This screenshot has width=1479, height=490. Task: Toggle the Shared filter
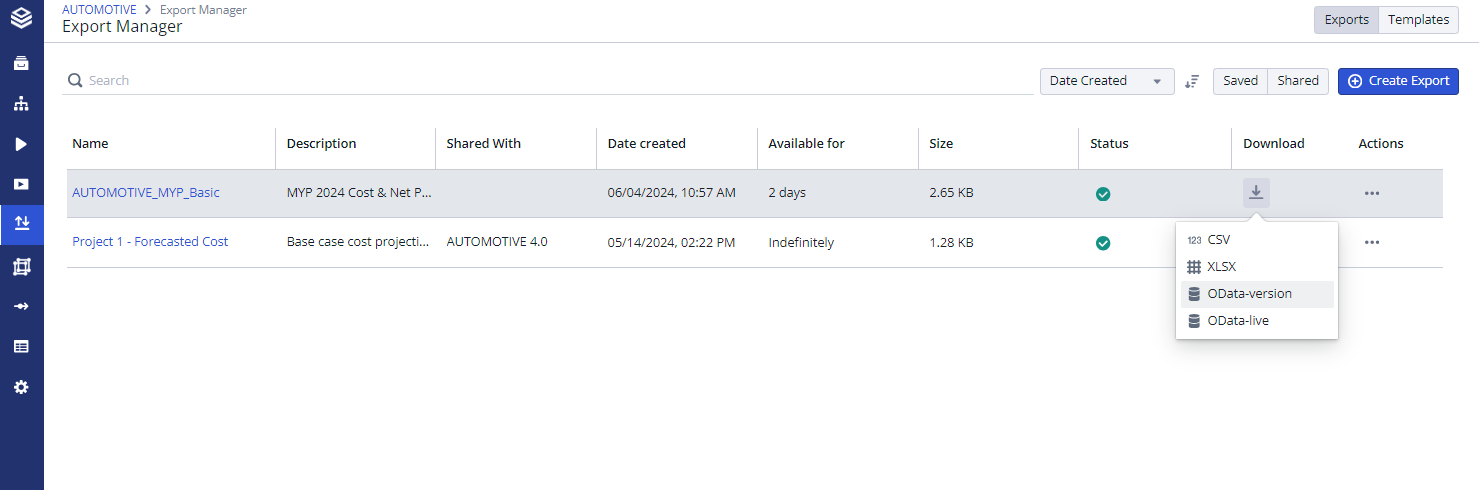1297,81
